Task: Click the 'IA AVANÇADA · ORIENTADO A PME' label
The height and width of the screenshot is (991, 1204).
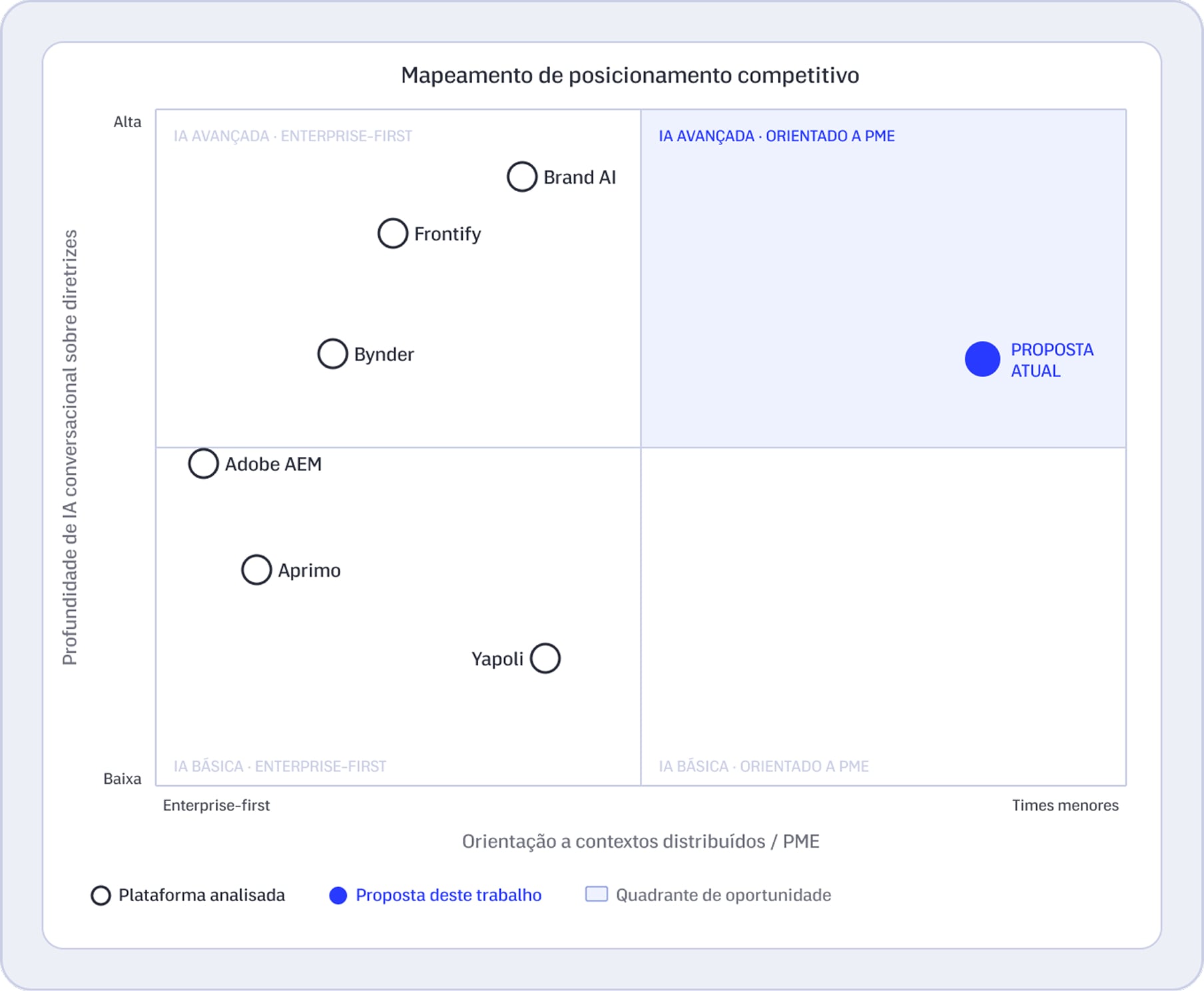Action: [x=776, y=136]
